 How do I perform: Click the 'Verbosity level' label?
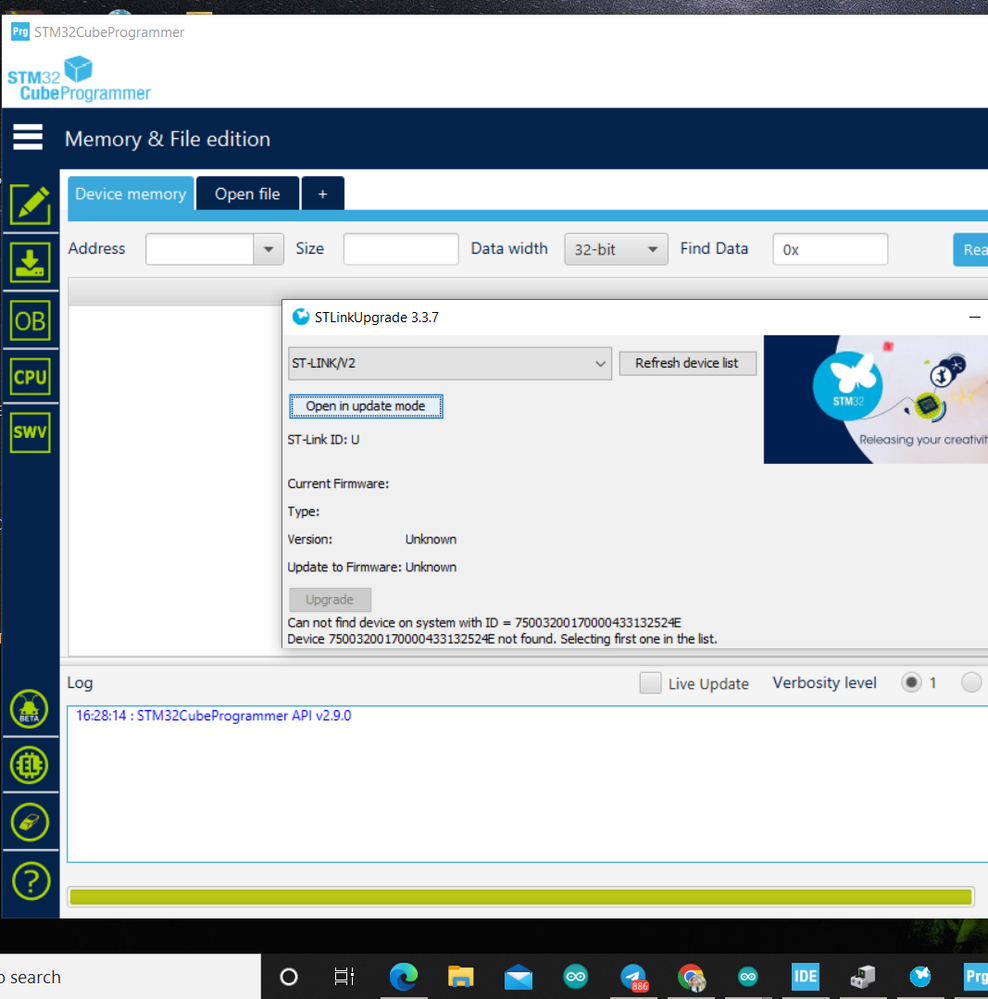(824, 683)
